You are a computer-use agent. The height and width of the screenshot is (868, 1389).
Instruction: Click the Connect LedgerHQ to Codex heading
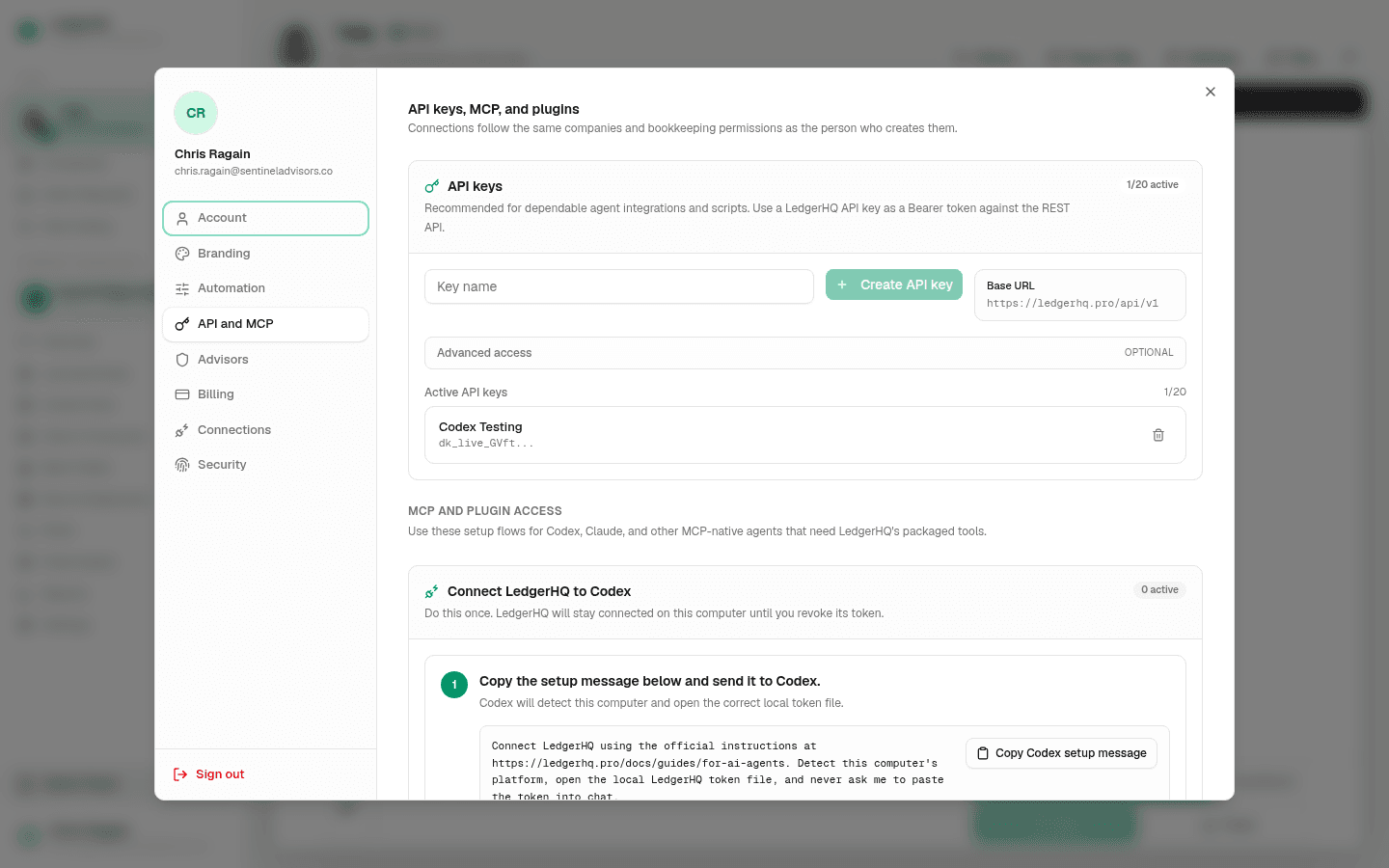(x=539, y=592)
